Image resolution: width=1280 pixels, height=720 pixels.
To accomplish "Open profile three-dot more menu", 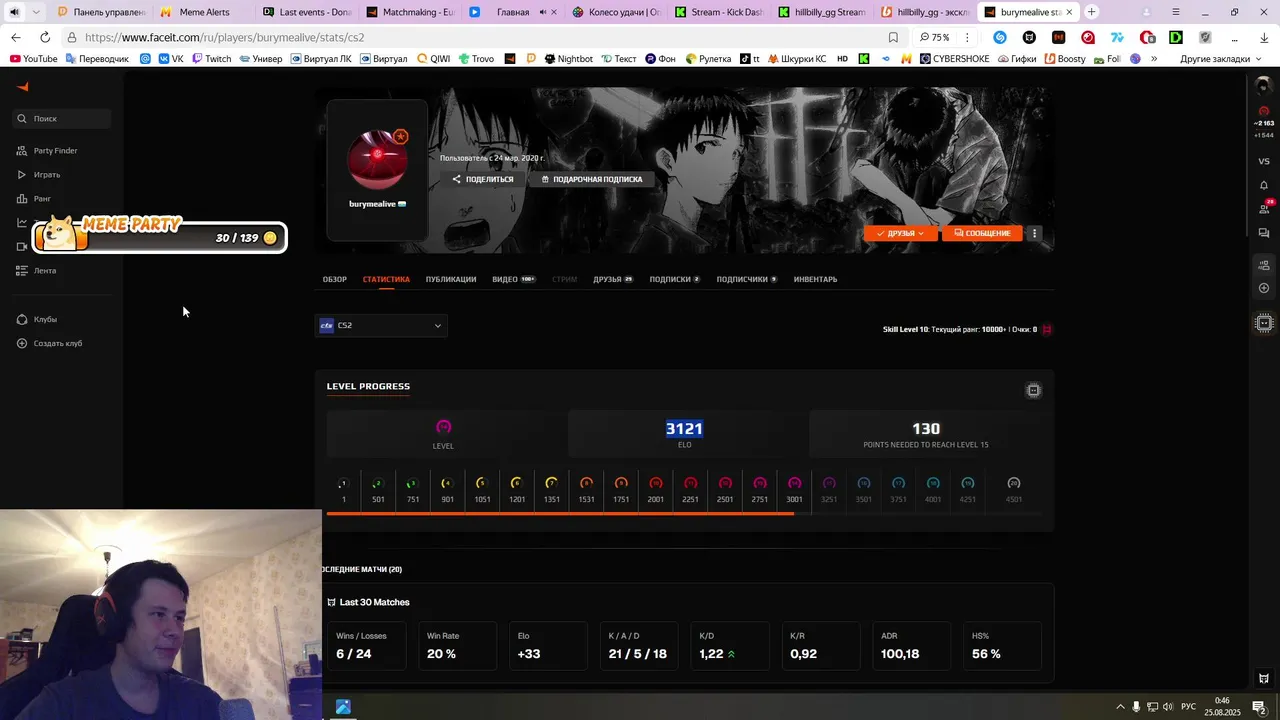I will pos(1035,233).
